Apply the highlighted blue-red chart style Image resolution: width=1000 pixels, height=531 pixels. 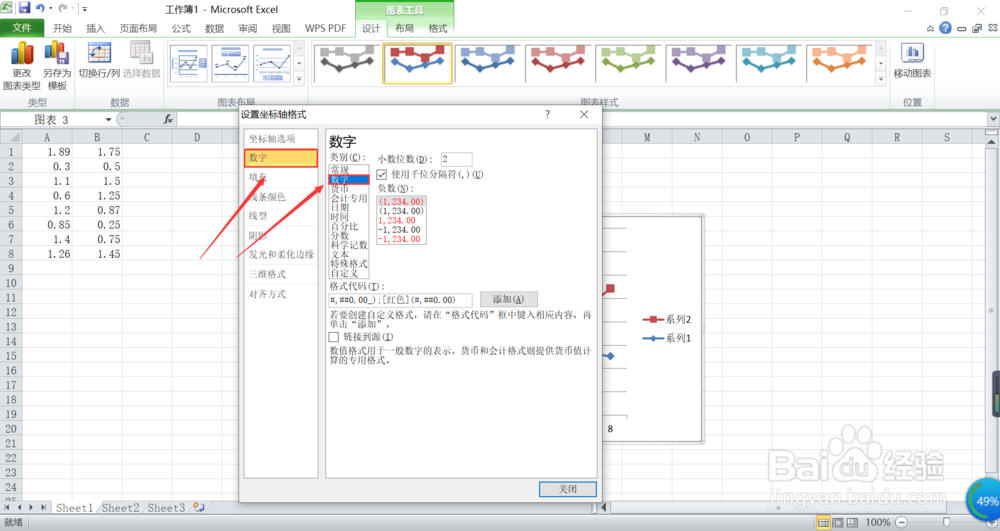tap(417, 63)
